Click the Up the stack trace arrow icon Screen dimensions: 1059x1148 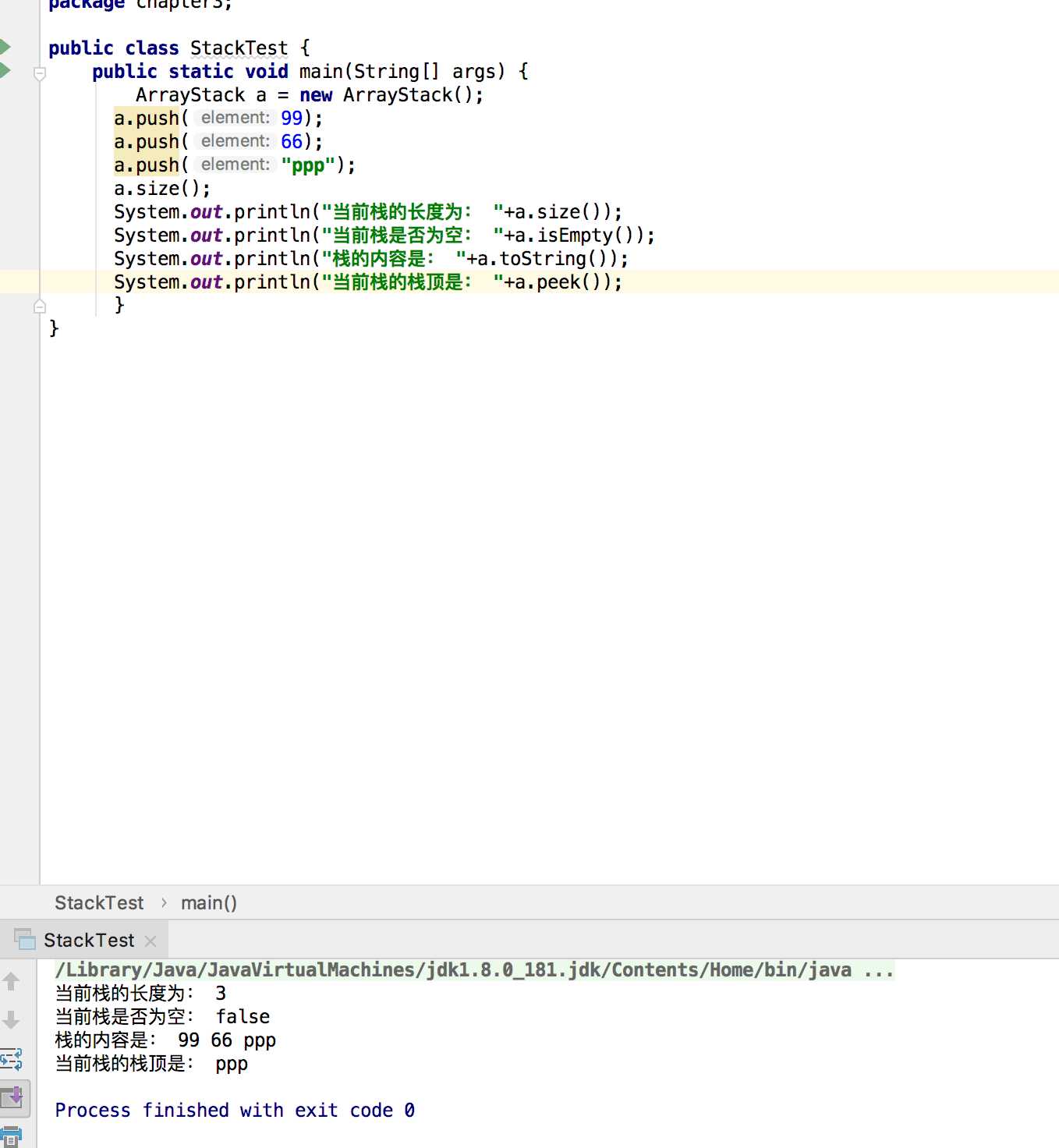click(11, 981)
